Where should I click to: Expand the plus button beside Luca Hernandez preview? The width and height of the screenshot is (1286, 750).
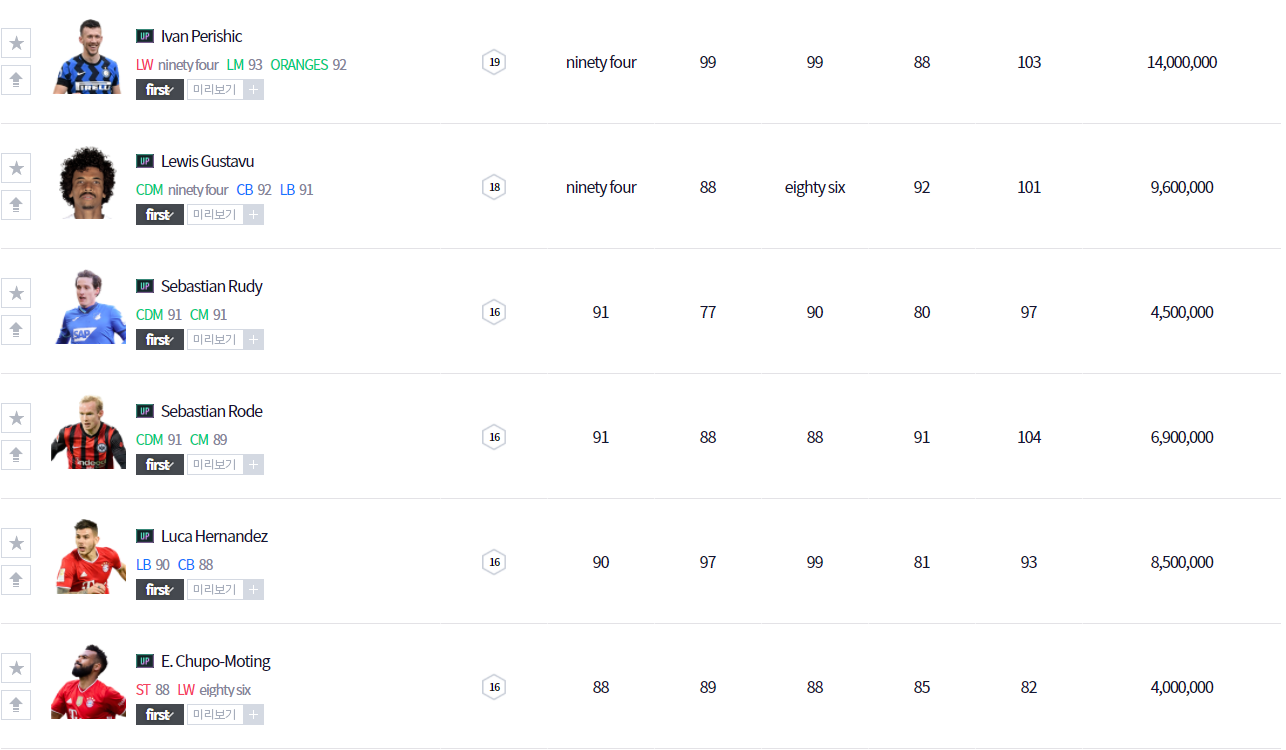[x=254, y=590]
